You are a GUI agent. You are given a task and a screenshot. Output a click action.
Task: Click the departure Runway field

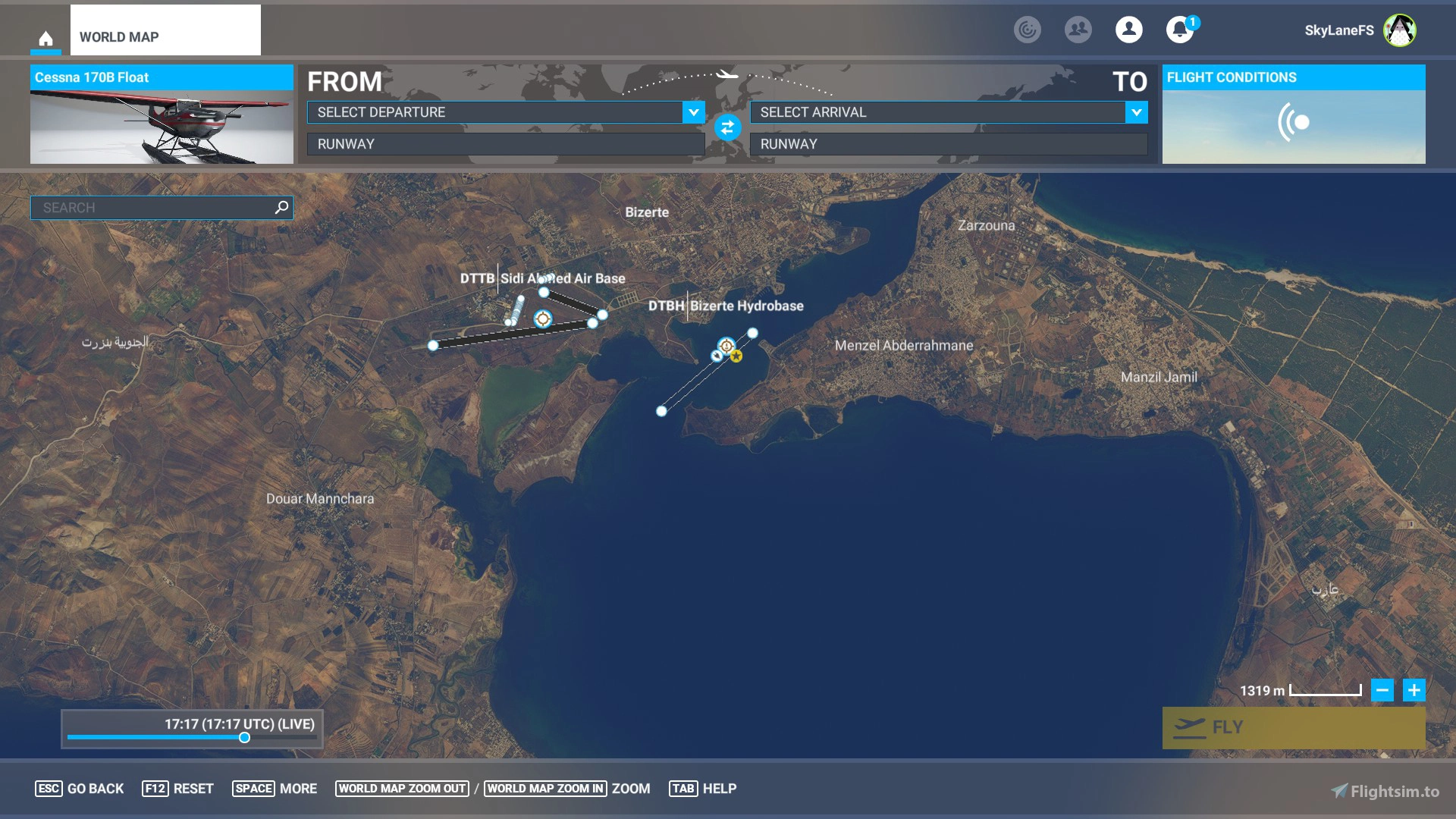[x=506, y=144]
